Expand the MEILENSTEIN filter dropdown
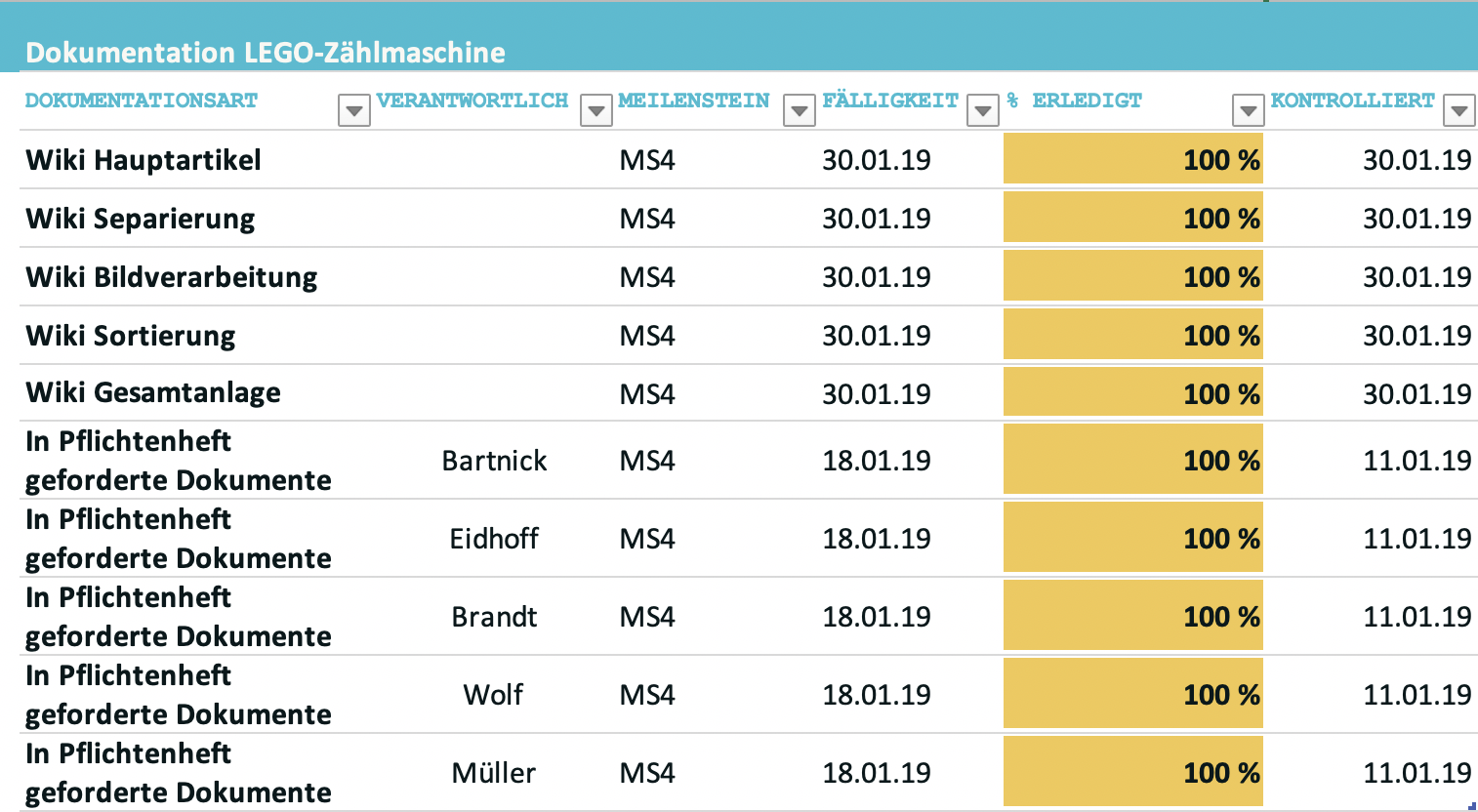1478x812 pixels. point(799,111)
